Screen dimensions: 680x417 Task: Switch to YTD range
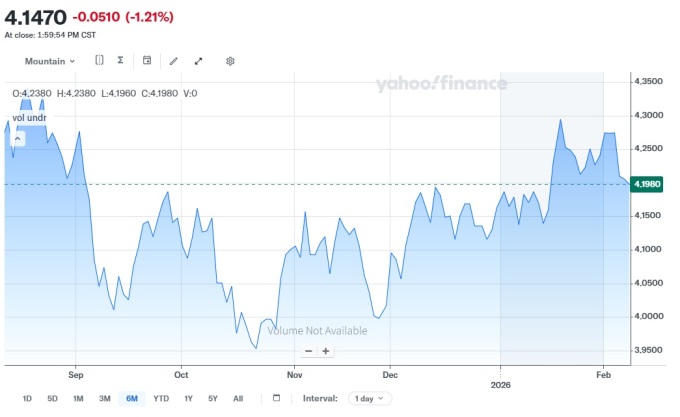[161, 398]
